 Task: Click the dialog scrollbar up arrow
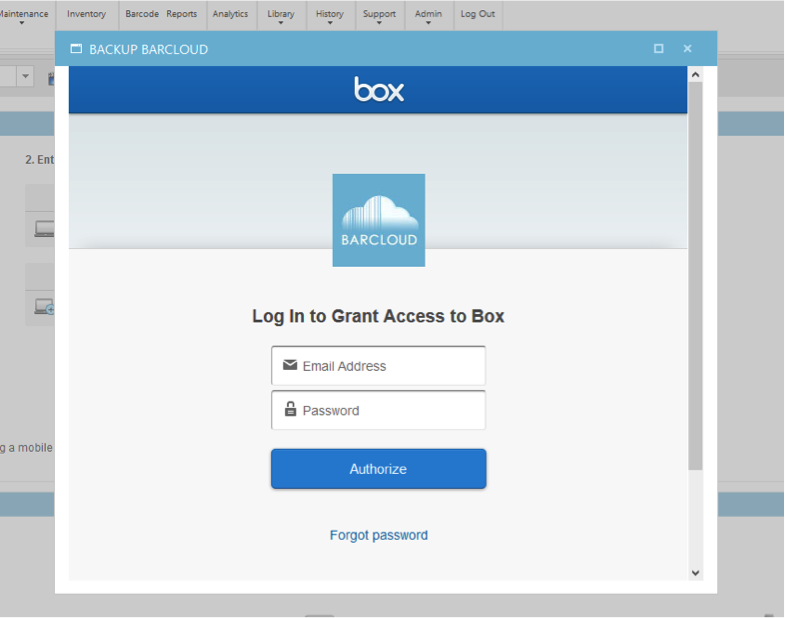click(x=695, y=75)
